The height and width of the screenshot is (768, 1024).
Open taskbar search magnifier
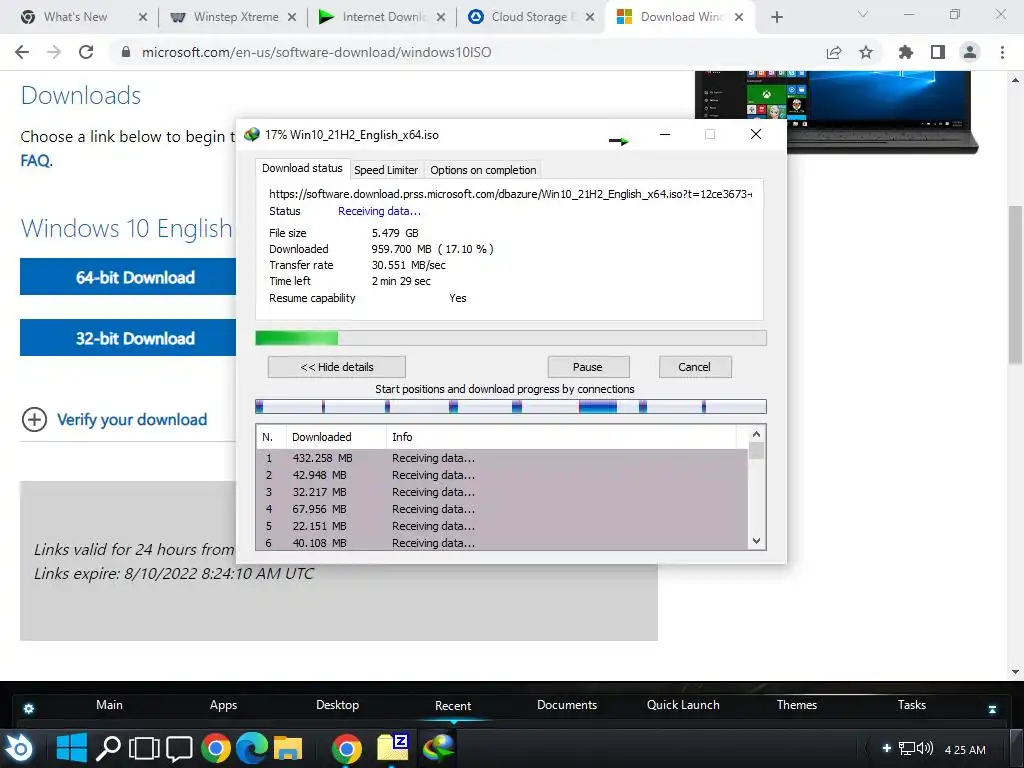tap(108, 748)
